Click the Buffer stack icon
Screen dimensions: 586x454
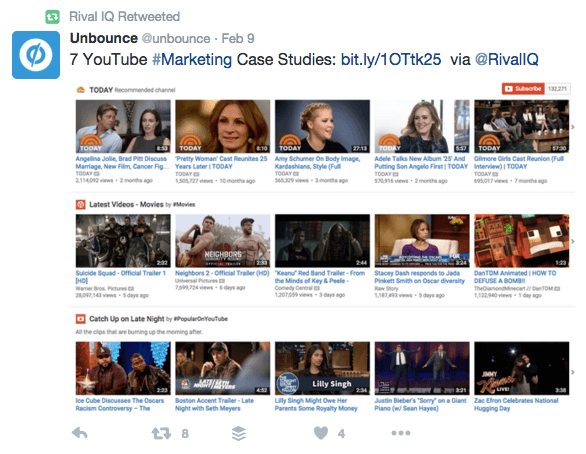coord(239,433)
